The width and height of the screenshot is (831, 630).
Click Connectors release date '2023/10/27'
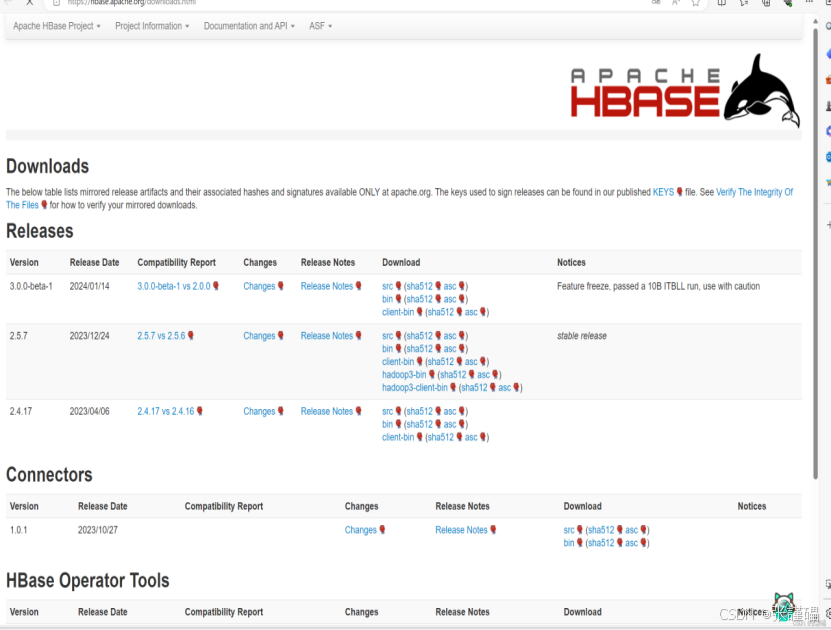pos(98,530)
